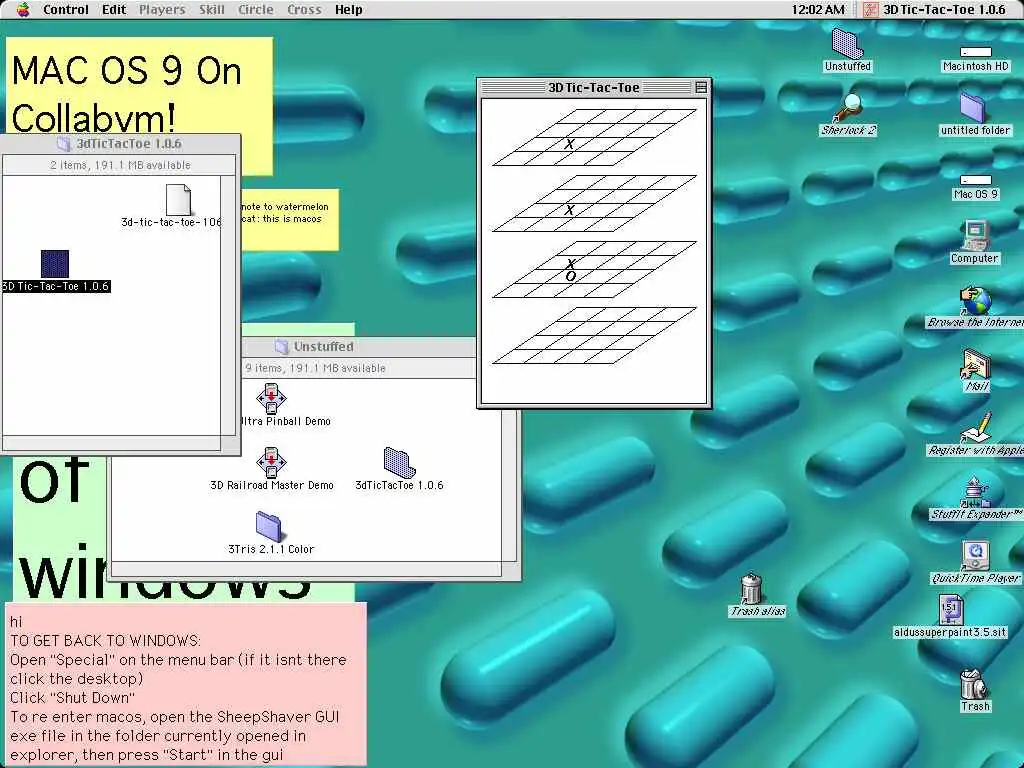This screenshot has height=768, width=1024.
Task: Click the X on the third game board
Action: coord(571,264)
